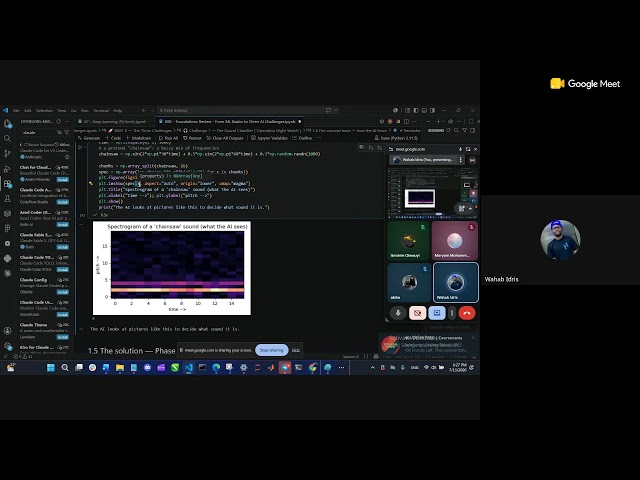640x480 pixels.
Task: Open the Accounts icon in activity bar
Action: 7,331
